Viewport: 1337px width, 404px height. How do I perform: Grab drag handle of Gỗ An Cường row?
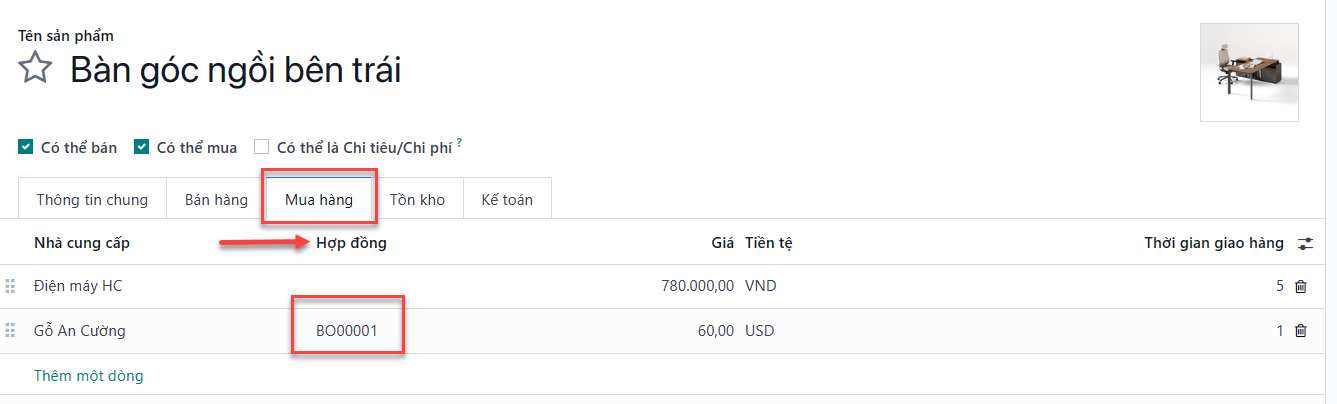point(10,330)
